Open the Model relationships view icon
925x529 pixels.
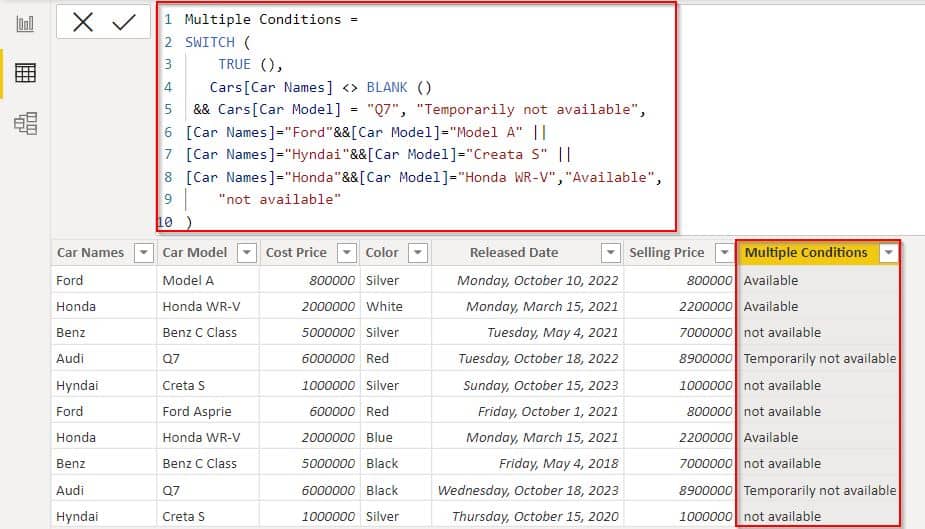[x=25, y=123]
